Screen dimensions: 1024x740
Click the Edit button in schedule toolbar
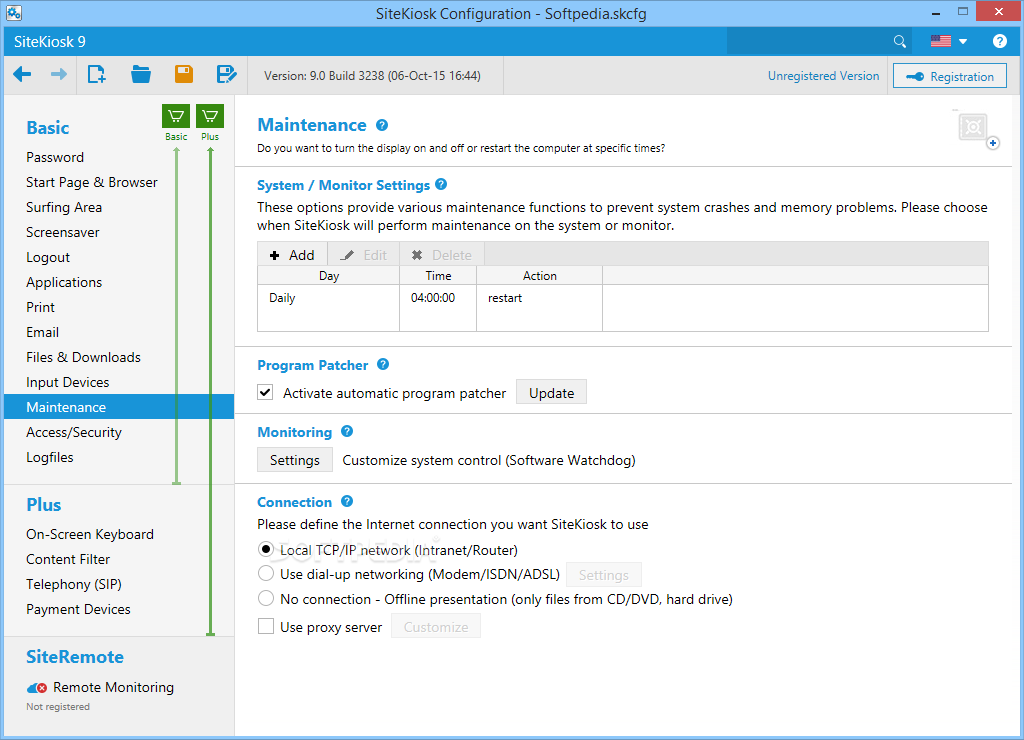[x=364, y=255]
